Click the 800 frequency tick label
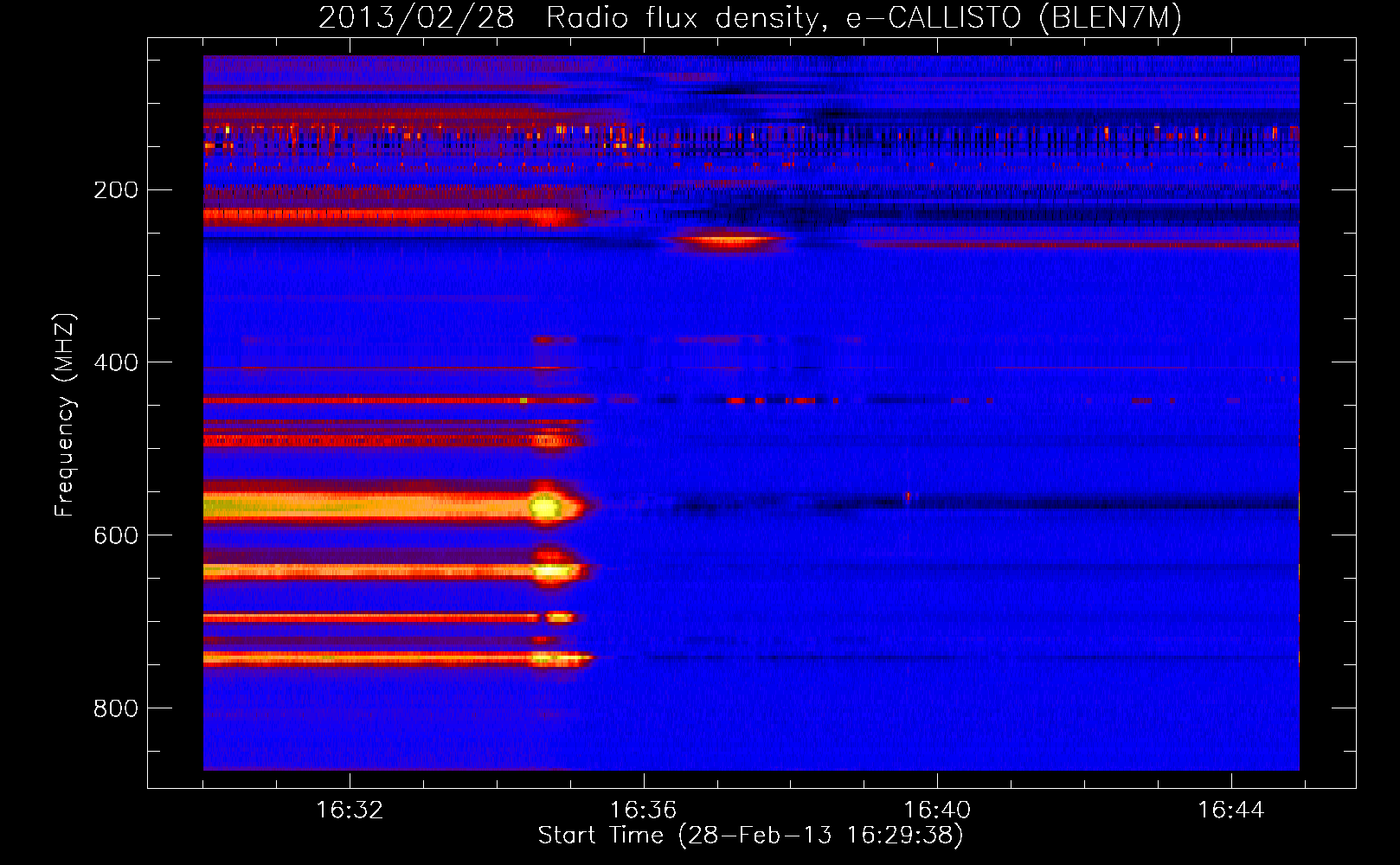 pos(116,708)
